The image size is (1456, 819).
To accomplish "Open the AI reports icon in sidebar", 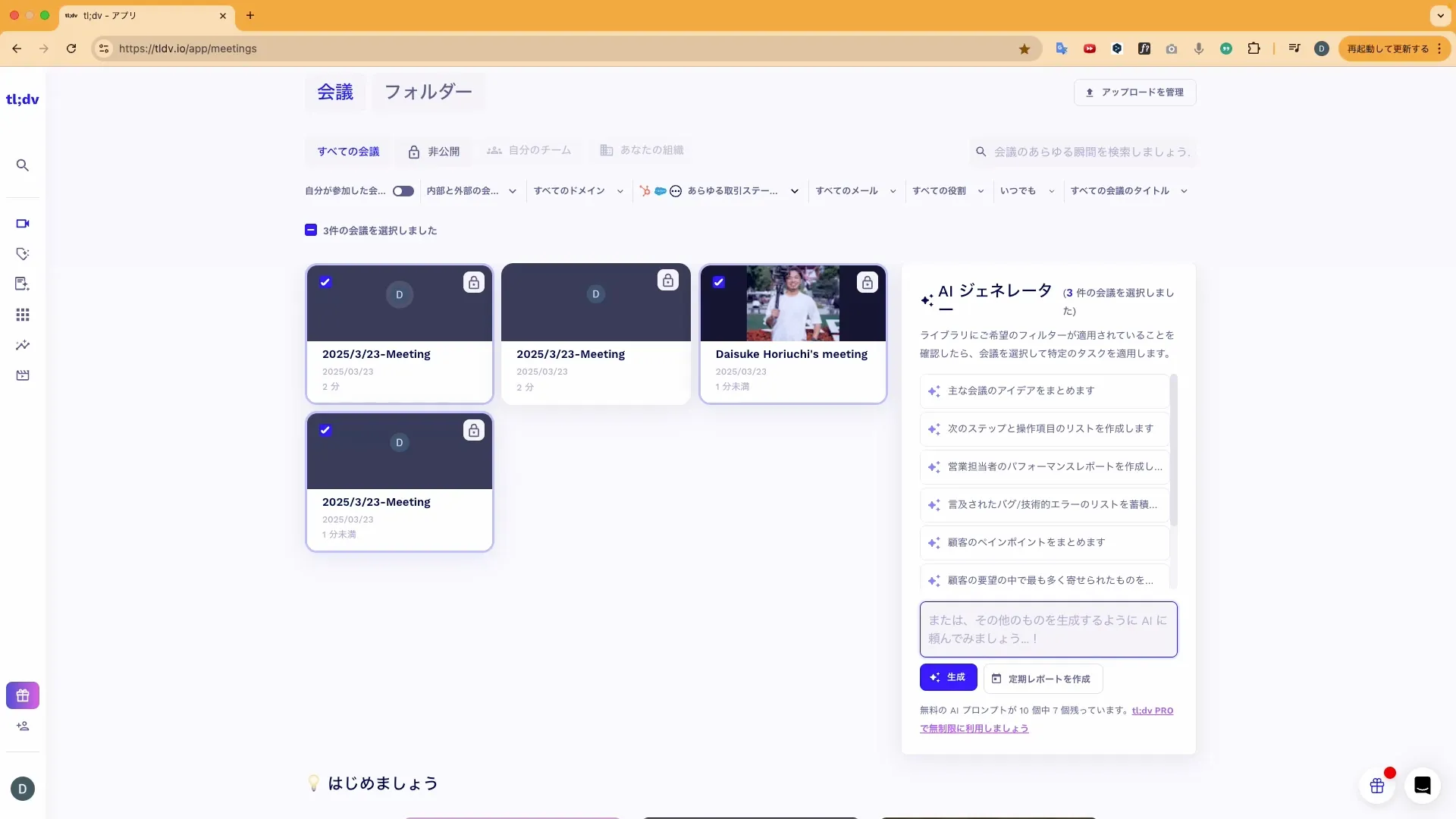I will tap(23, 284).
